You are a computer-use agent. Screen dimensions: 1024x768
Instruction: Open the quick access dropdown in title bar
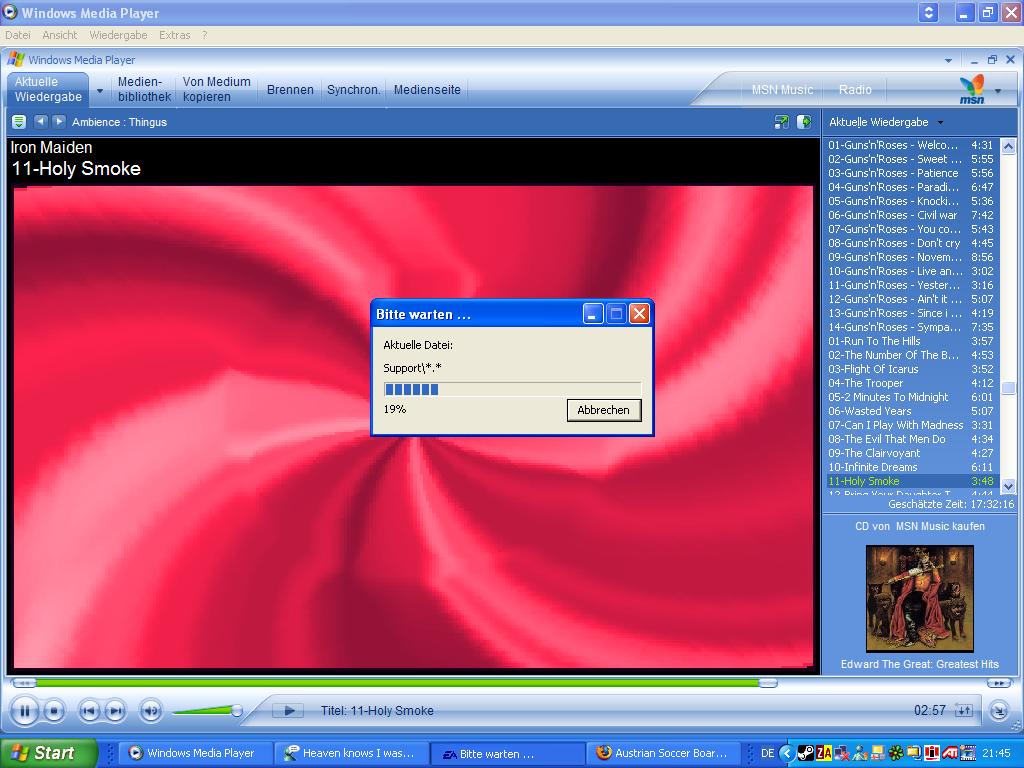pyautogui.click(x=948, y=60)
